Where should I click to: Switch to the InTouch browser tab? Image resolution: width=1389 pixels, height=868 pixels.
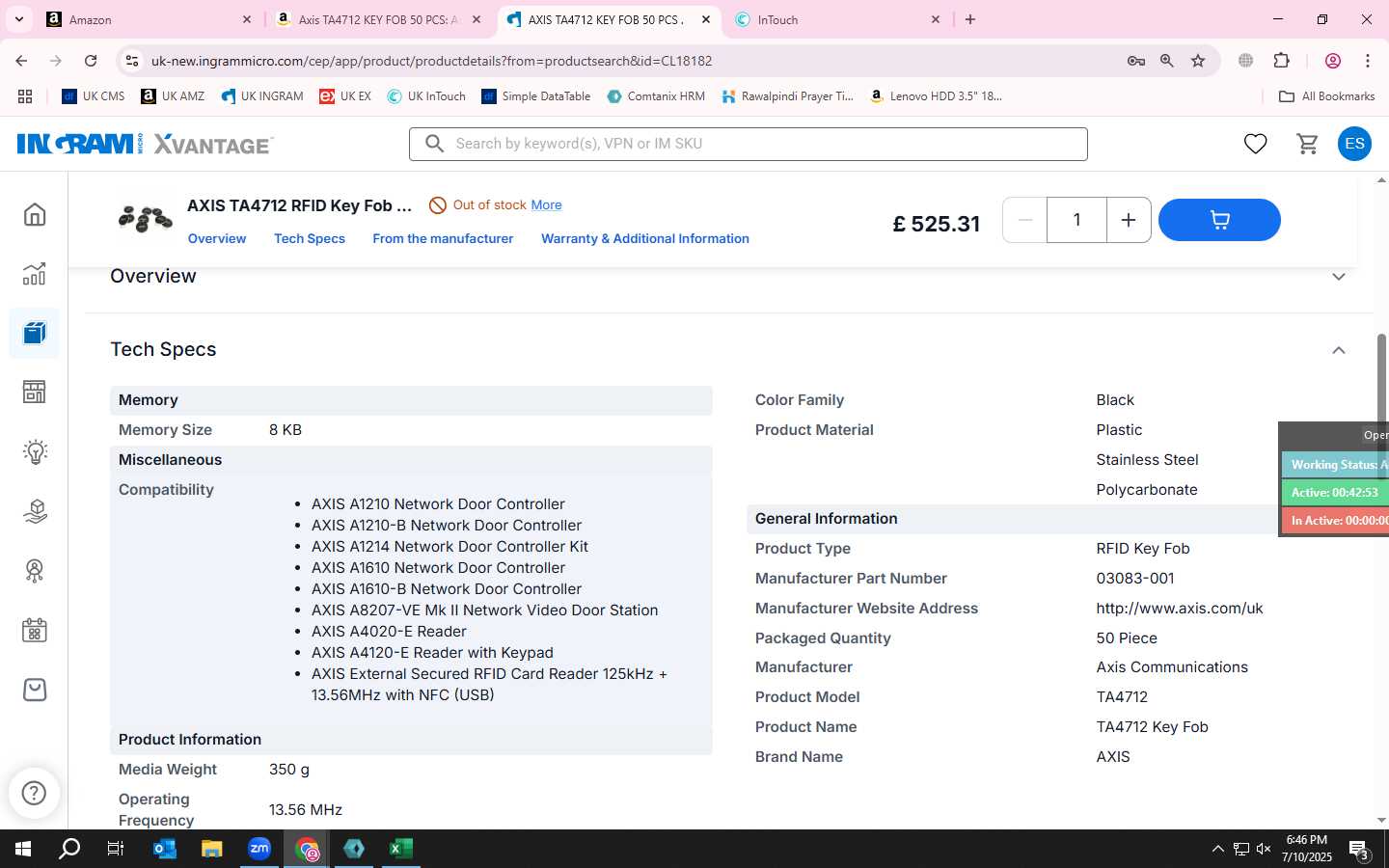click(x=837, y=19)
